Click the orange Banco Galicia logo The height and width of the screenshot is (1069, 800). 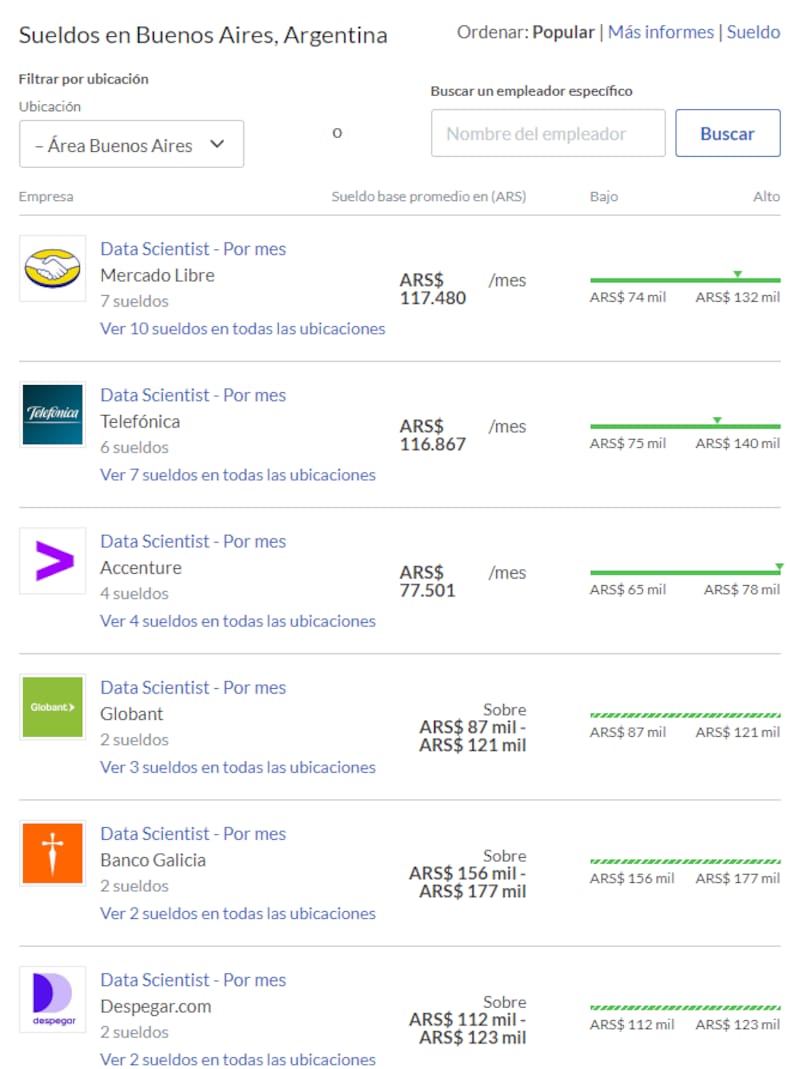point(53,853)
